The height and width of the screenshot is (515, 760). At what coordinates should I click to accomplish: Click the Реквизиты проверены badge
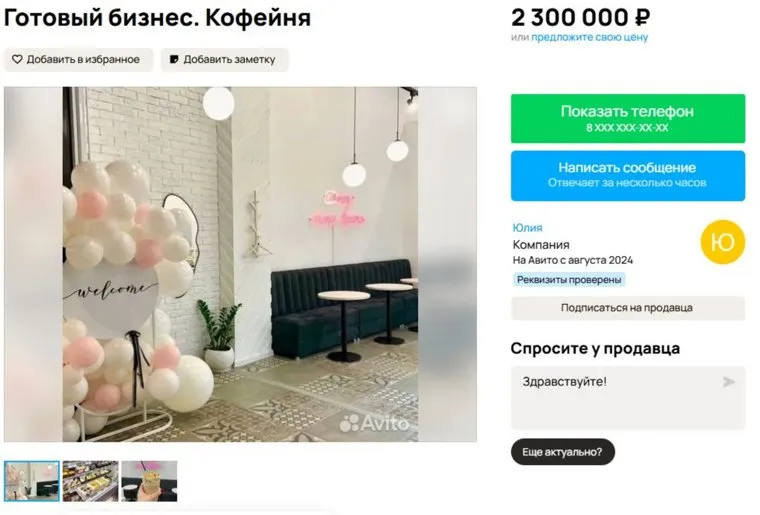[x=569, y=280]
